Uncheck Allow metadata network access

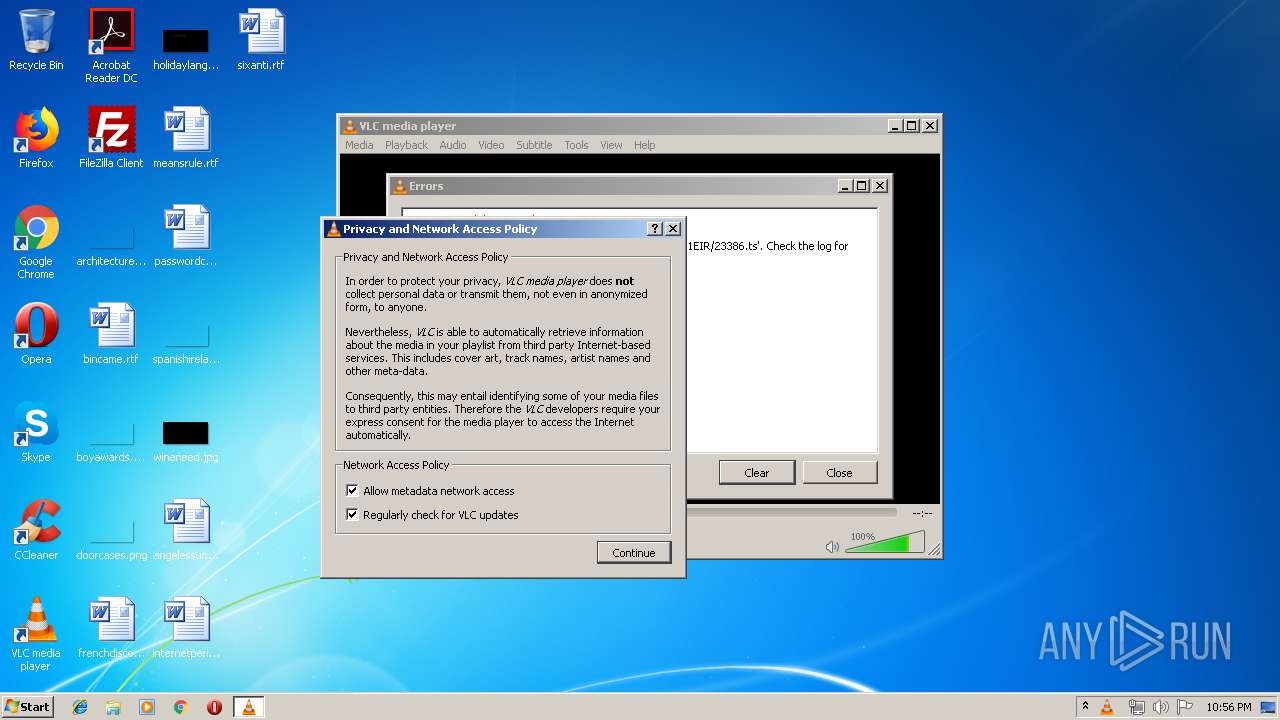[x=352, y=491]
